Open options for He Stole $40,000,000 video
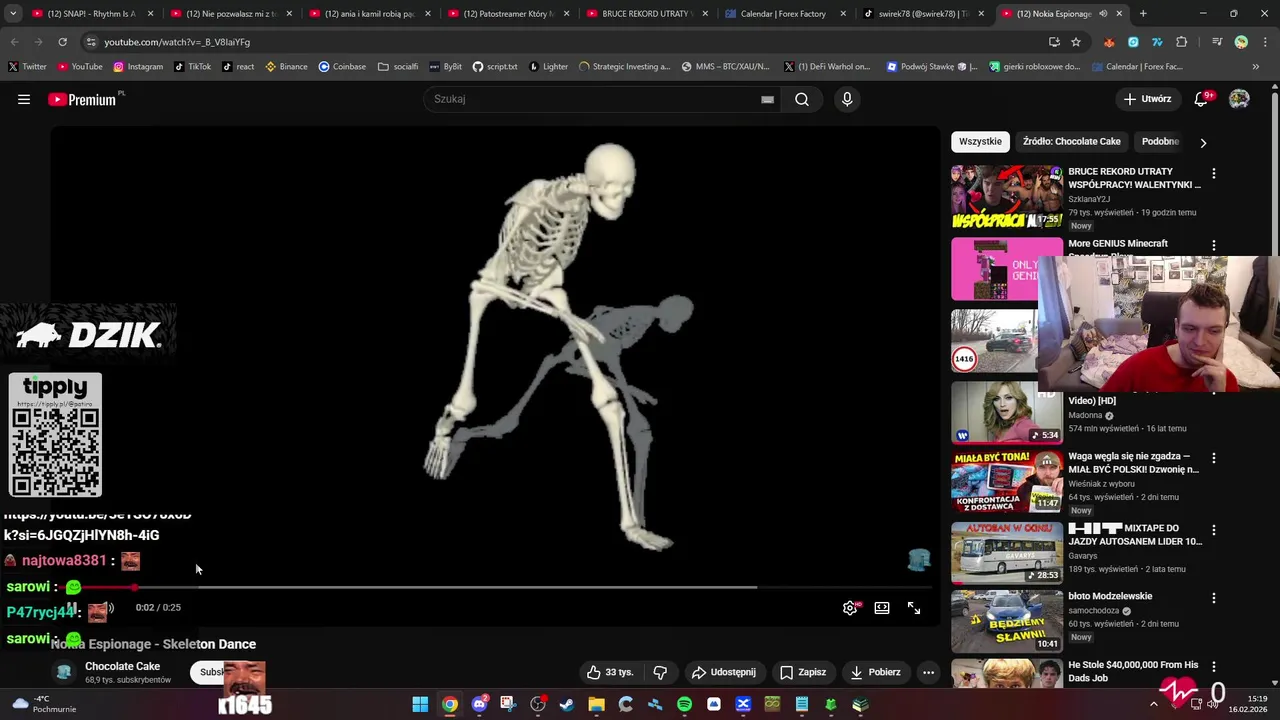The image size is (1280, 720). [x=1213, y=667]
